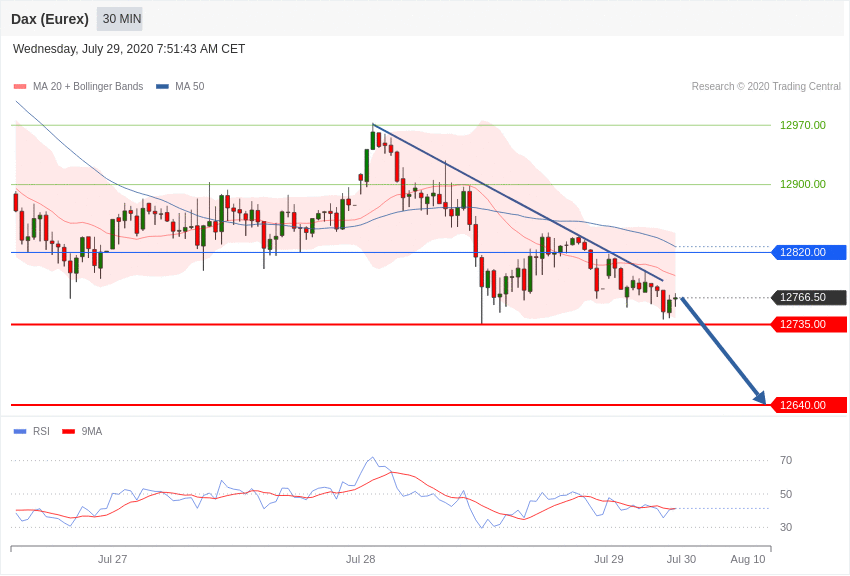Click the red 12640.00 target price tag
The image size is (850, 576).
[x=809, y=405]
